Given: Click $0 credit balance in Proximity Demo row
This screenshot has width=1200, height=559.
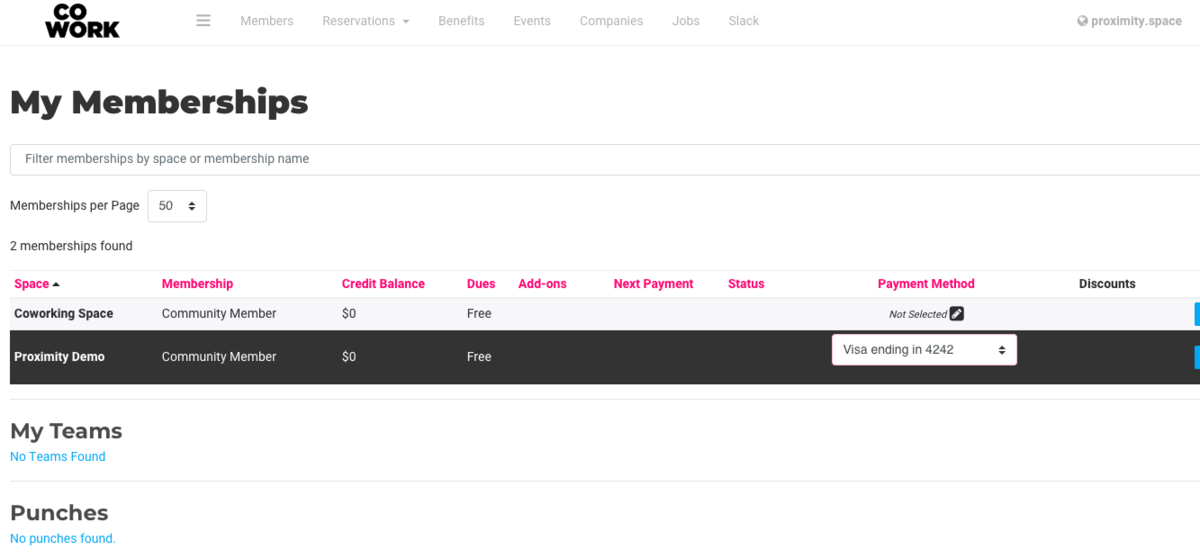Looking at the screenshot, I should (x=349, y=357).
